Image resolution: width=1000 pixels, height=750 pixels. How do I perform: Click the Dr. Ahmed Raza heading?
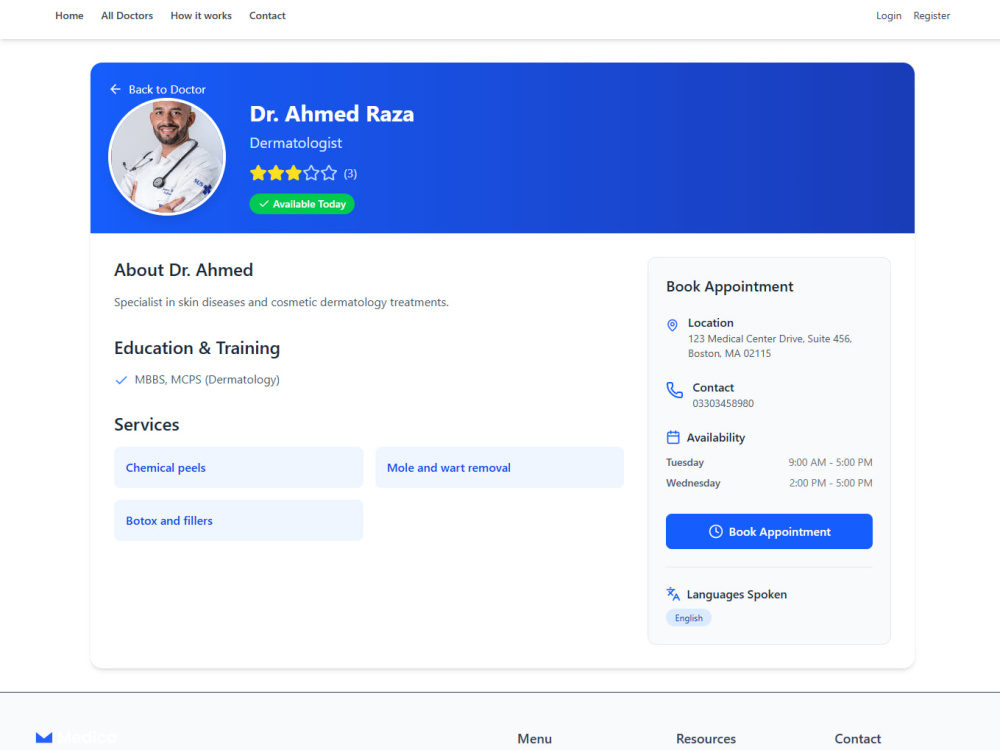332,114
